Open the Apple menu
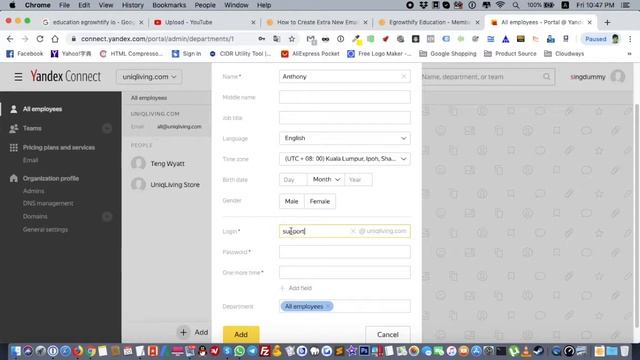The image size is (640, 360). [x=12, y=5]
